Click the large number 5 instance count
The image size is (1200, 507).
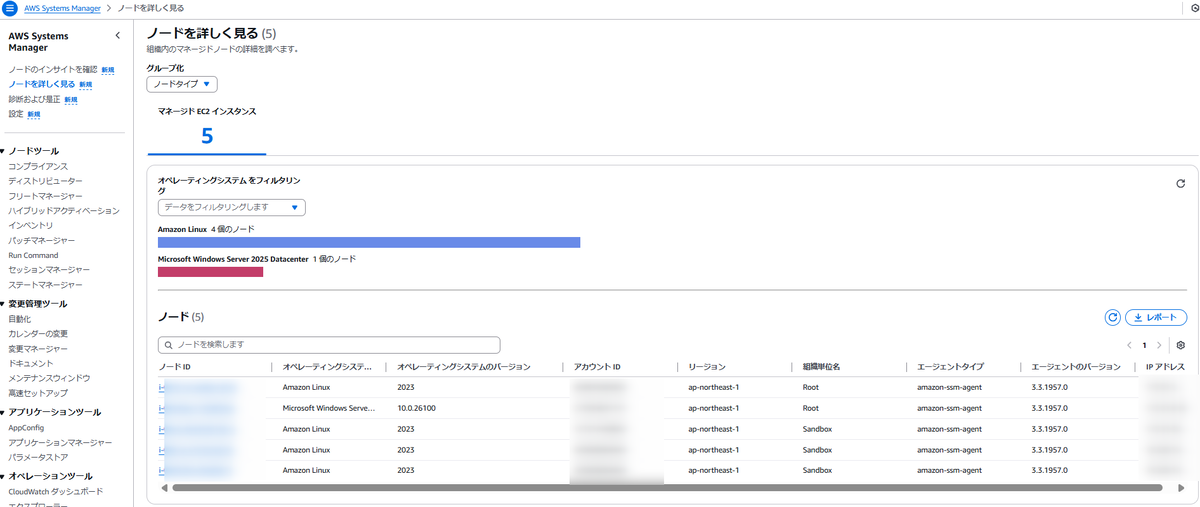point(207,136)
